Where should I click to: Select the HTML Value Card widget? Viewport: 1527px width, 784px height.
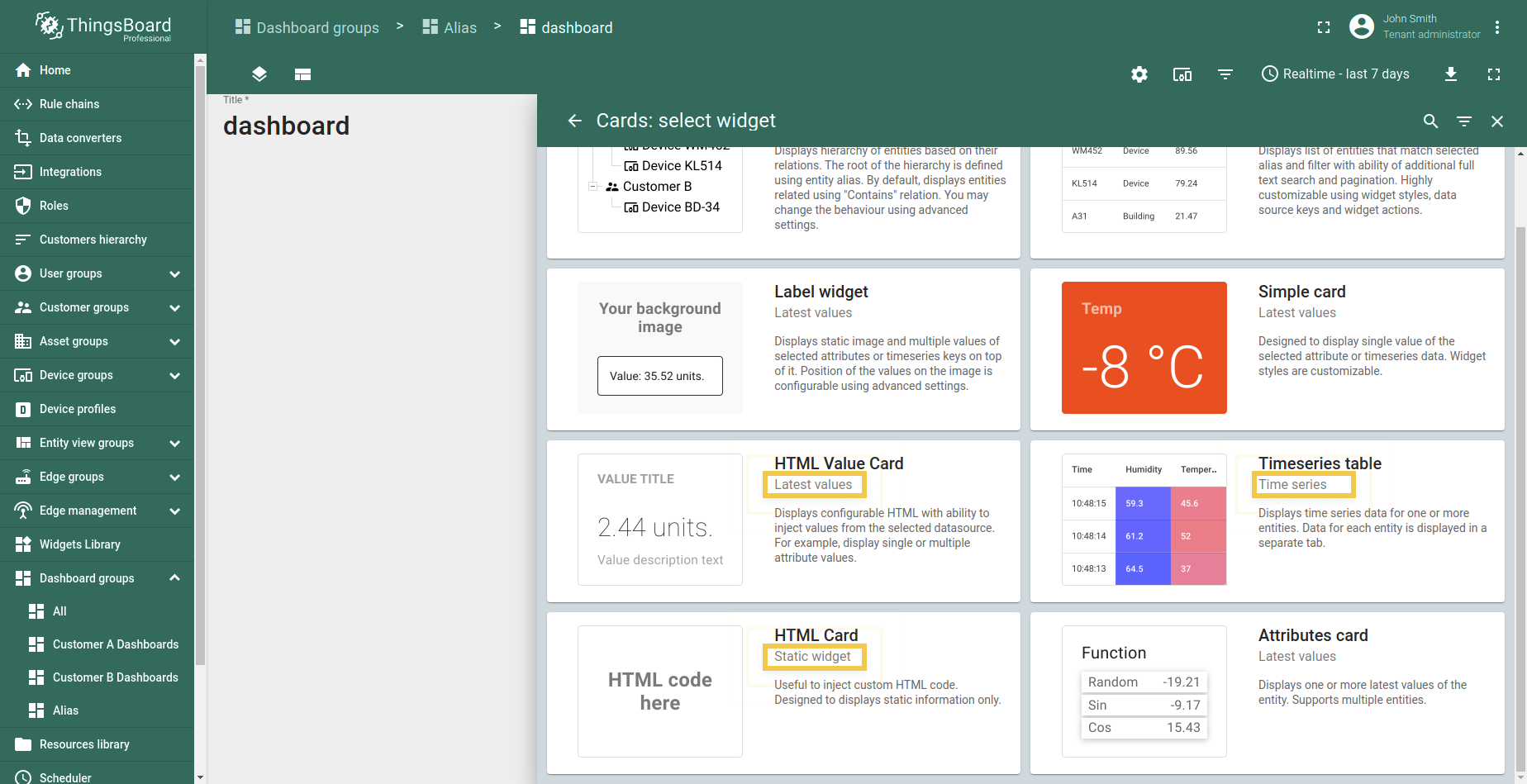tap(783, 520)
